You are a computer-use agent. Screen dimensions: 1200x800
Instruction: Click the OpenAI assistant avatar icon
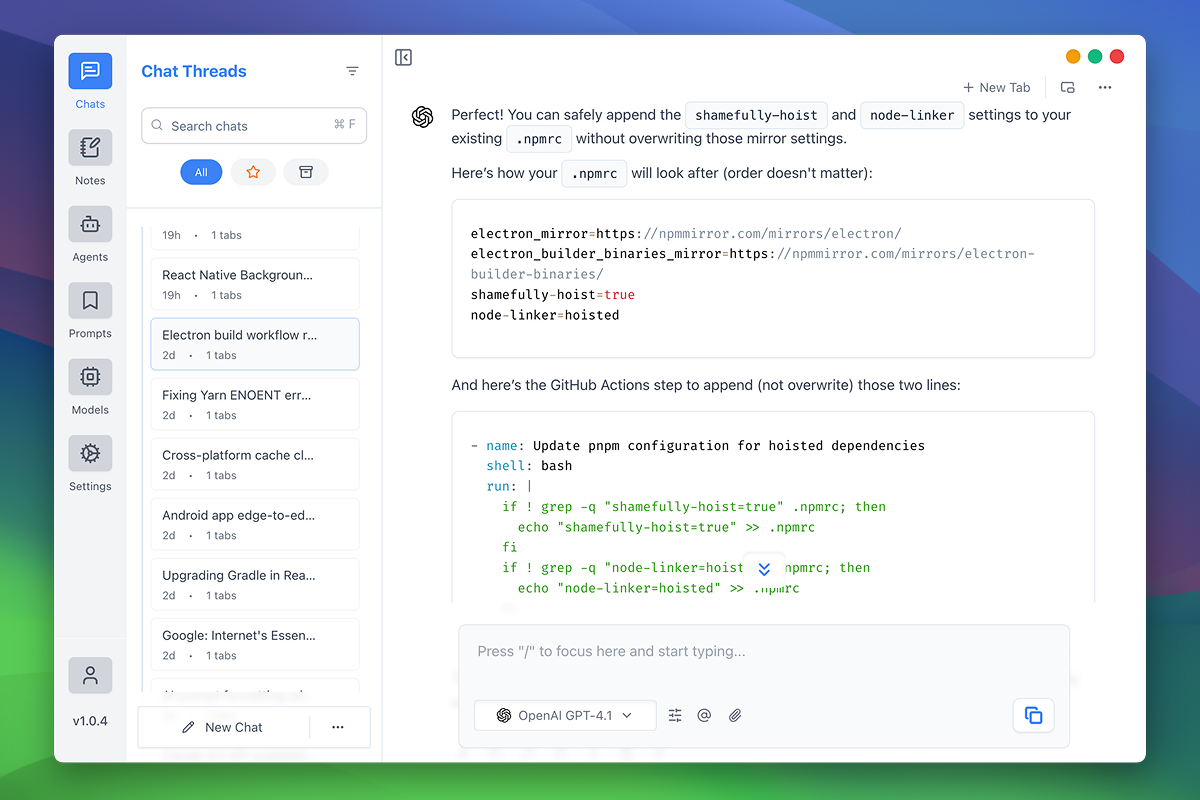coord(422,117)
